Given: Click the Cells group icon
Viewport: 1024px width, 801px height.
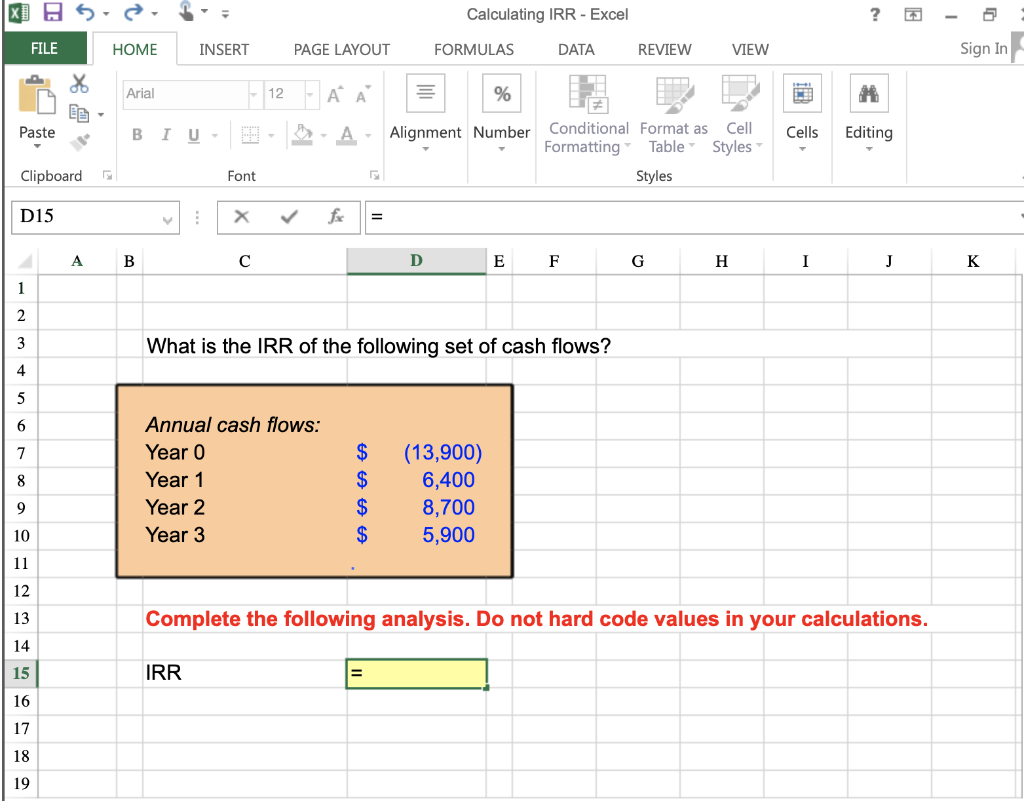Looking at the screenshot, I should [802, 92].
